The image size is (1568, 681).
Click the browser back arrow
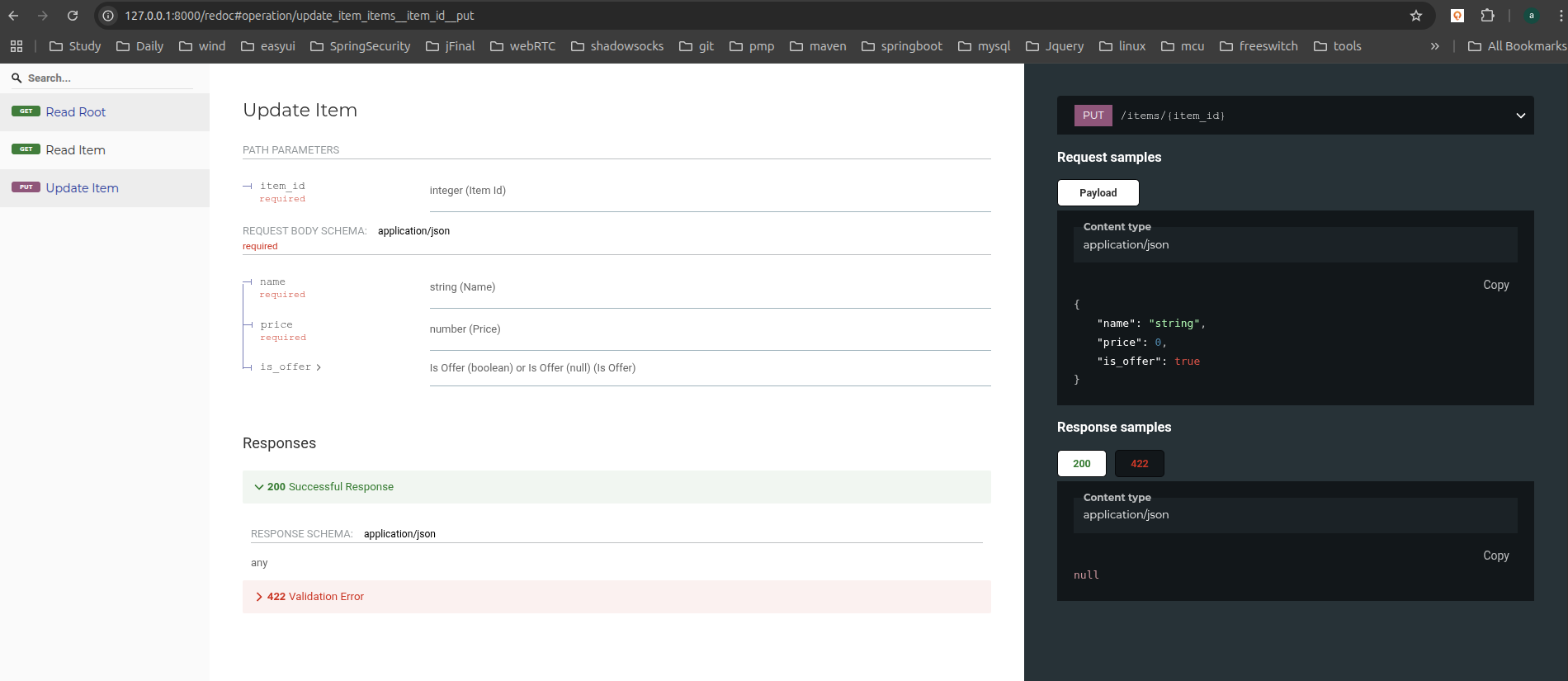[x=14, y=16]
